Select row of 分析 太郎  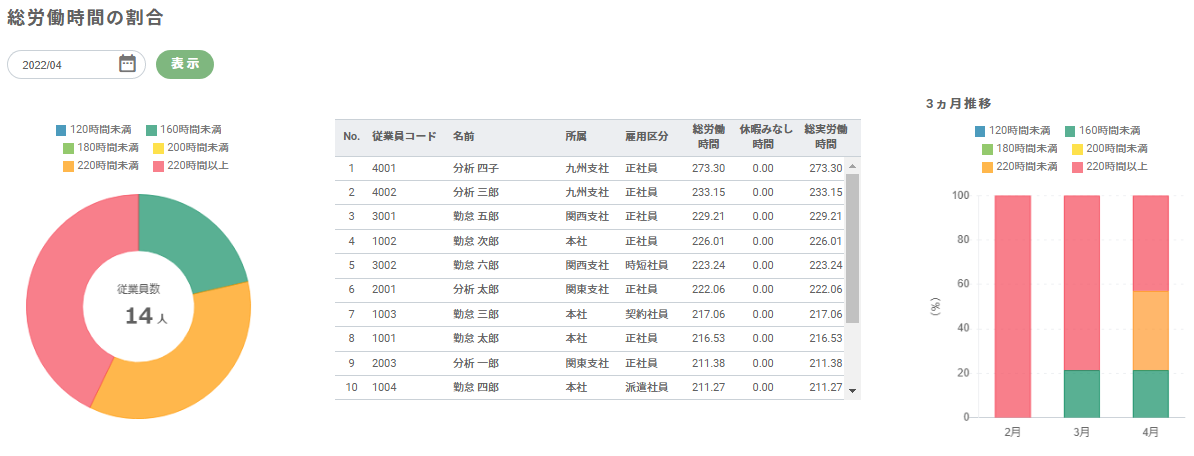(x=590, y=290)
